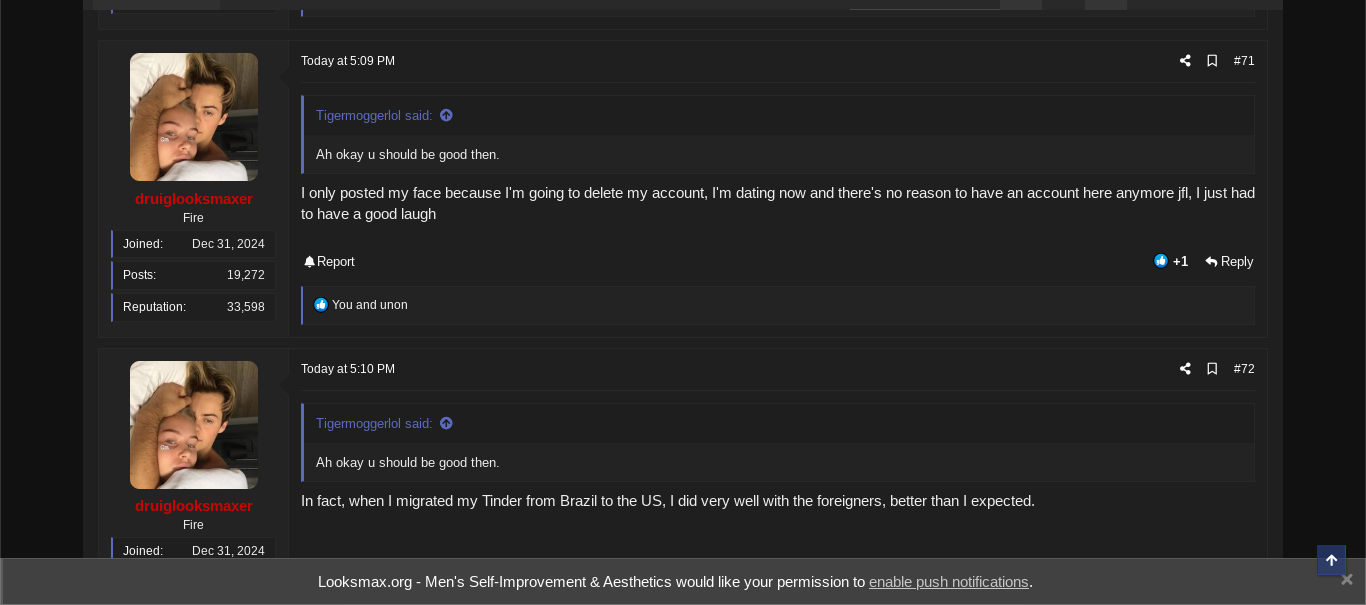Open post #71 permalink number
This screenshot has width=1366, height=605.
point(1244,61)
